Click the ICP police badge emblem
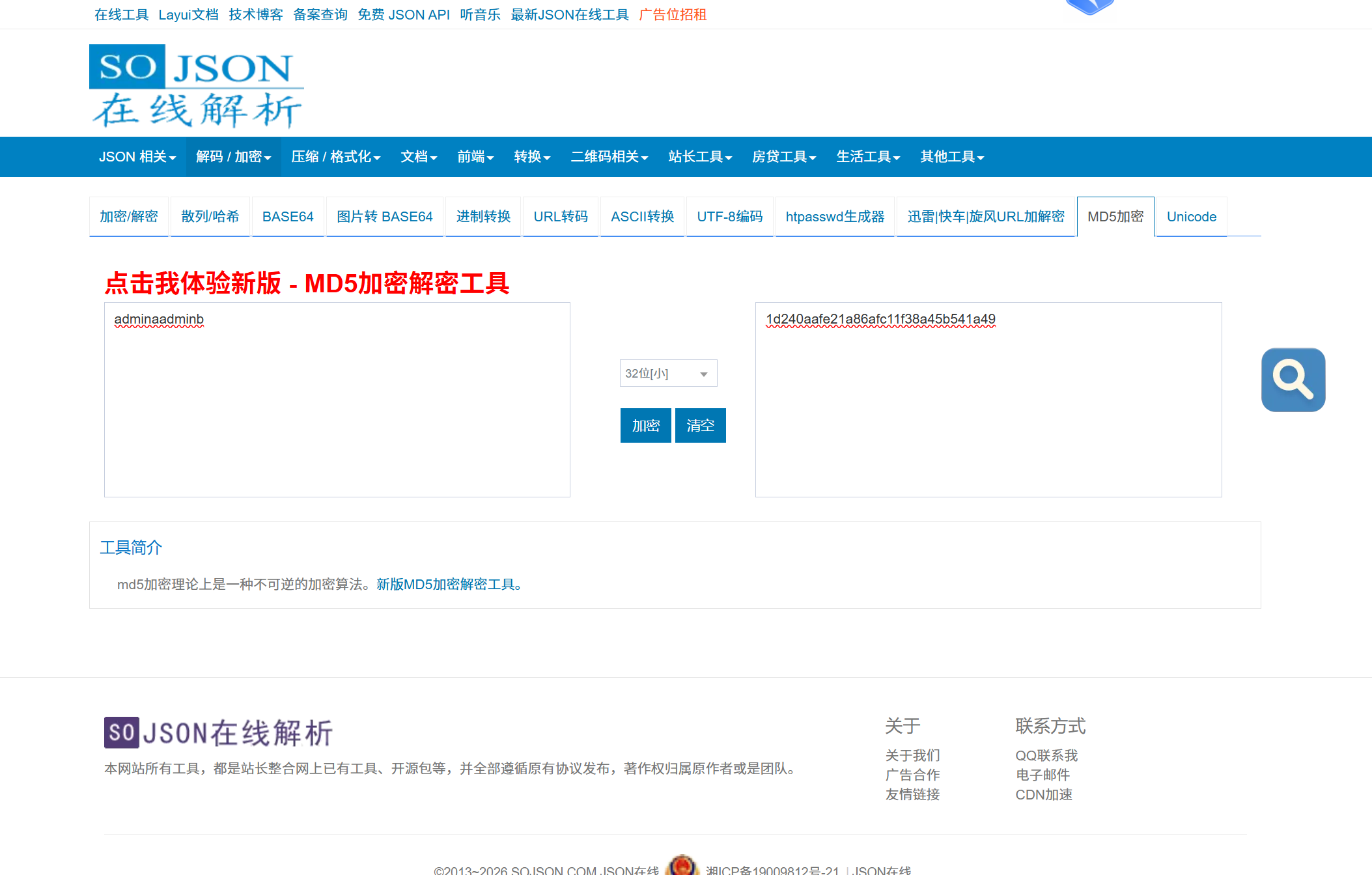 [x=682, y=867]
